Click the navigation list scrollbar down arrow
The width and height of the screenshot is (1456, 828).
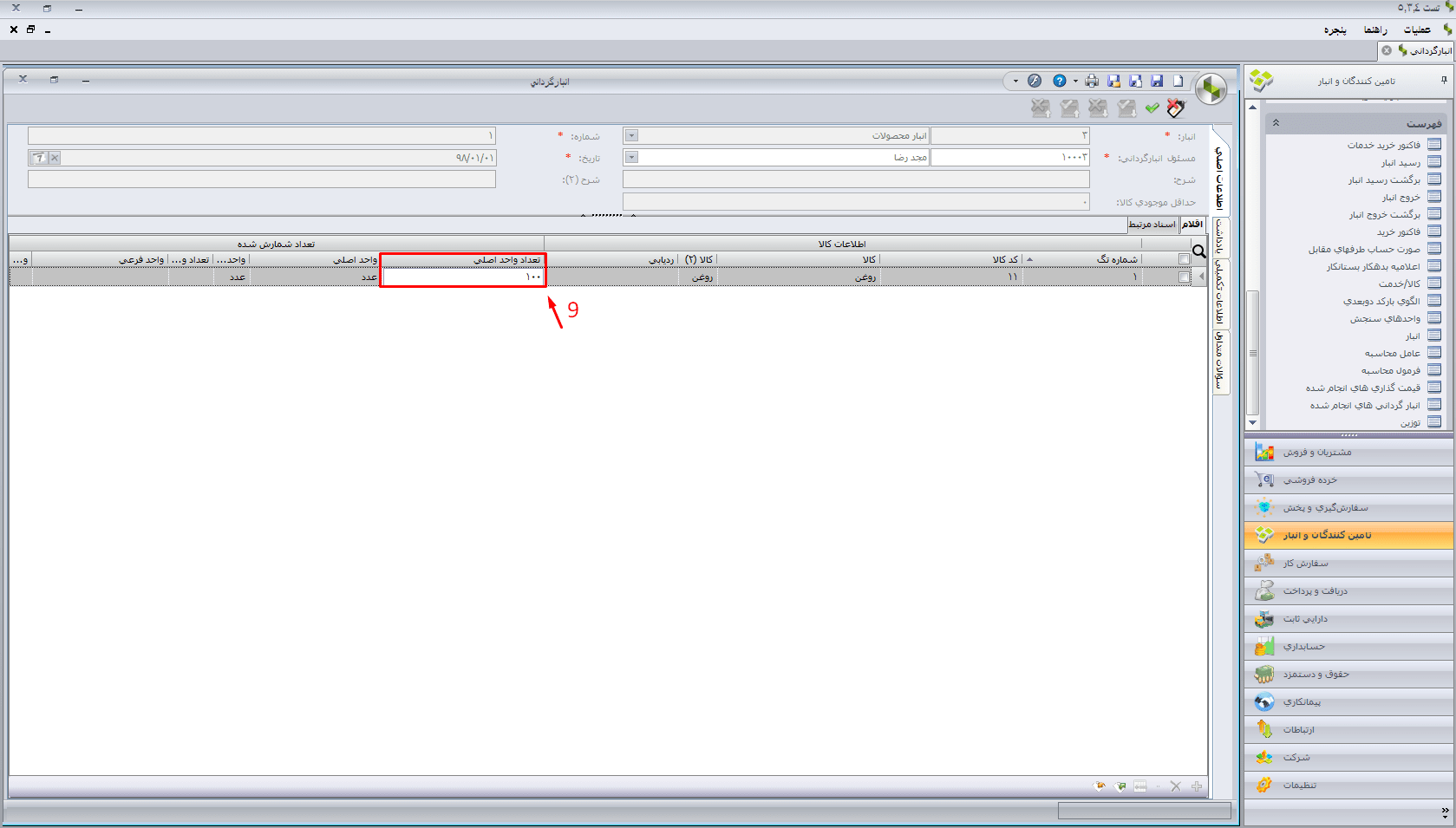[1252, 422]
